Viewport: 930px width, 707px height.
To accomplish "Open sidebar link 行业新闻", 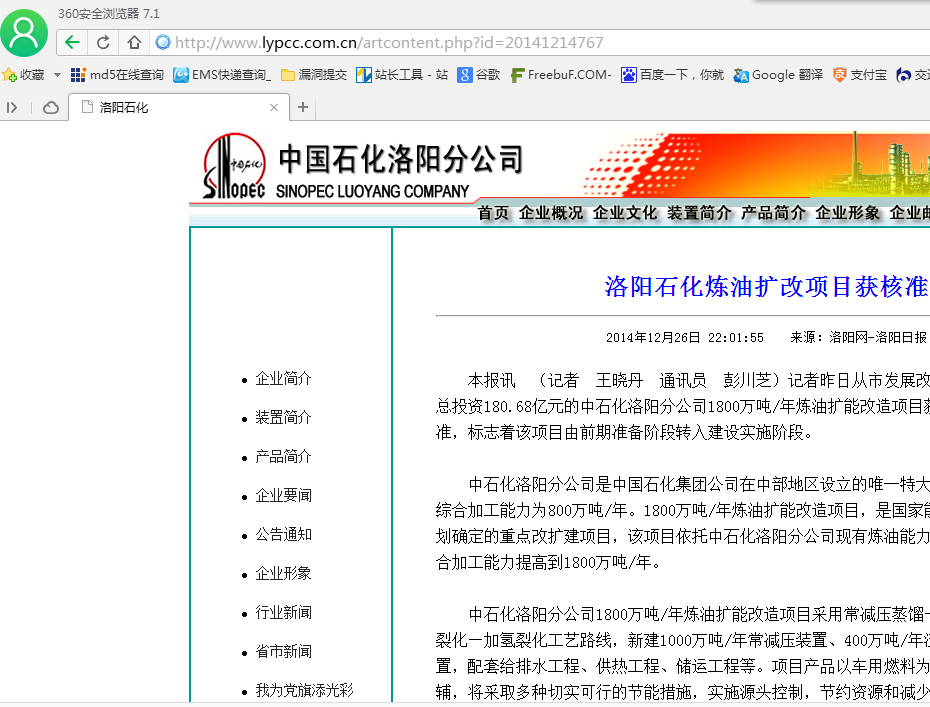I will click(283, 613).
